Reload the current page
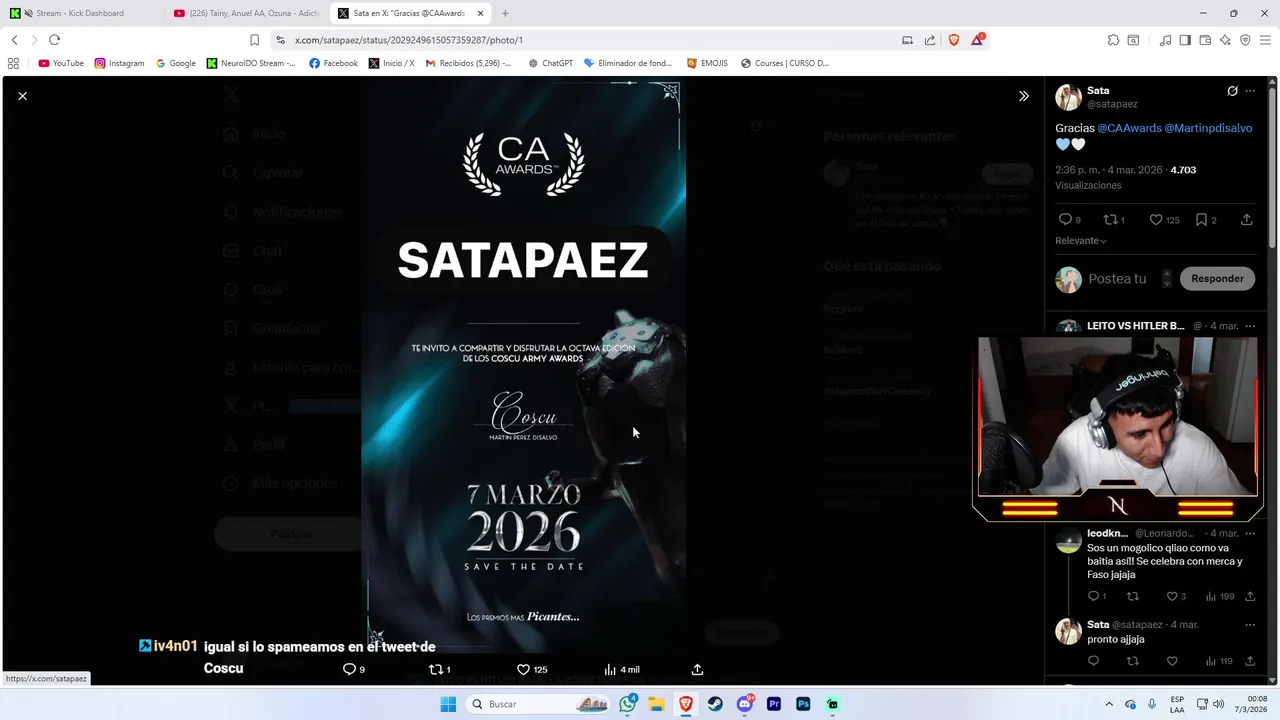Screen dimensions: 1280x720 (54, 40)
